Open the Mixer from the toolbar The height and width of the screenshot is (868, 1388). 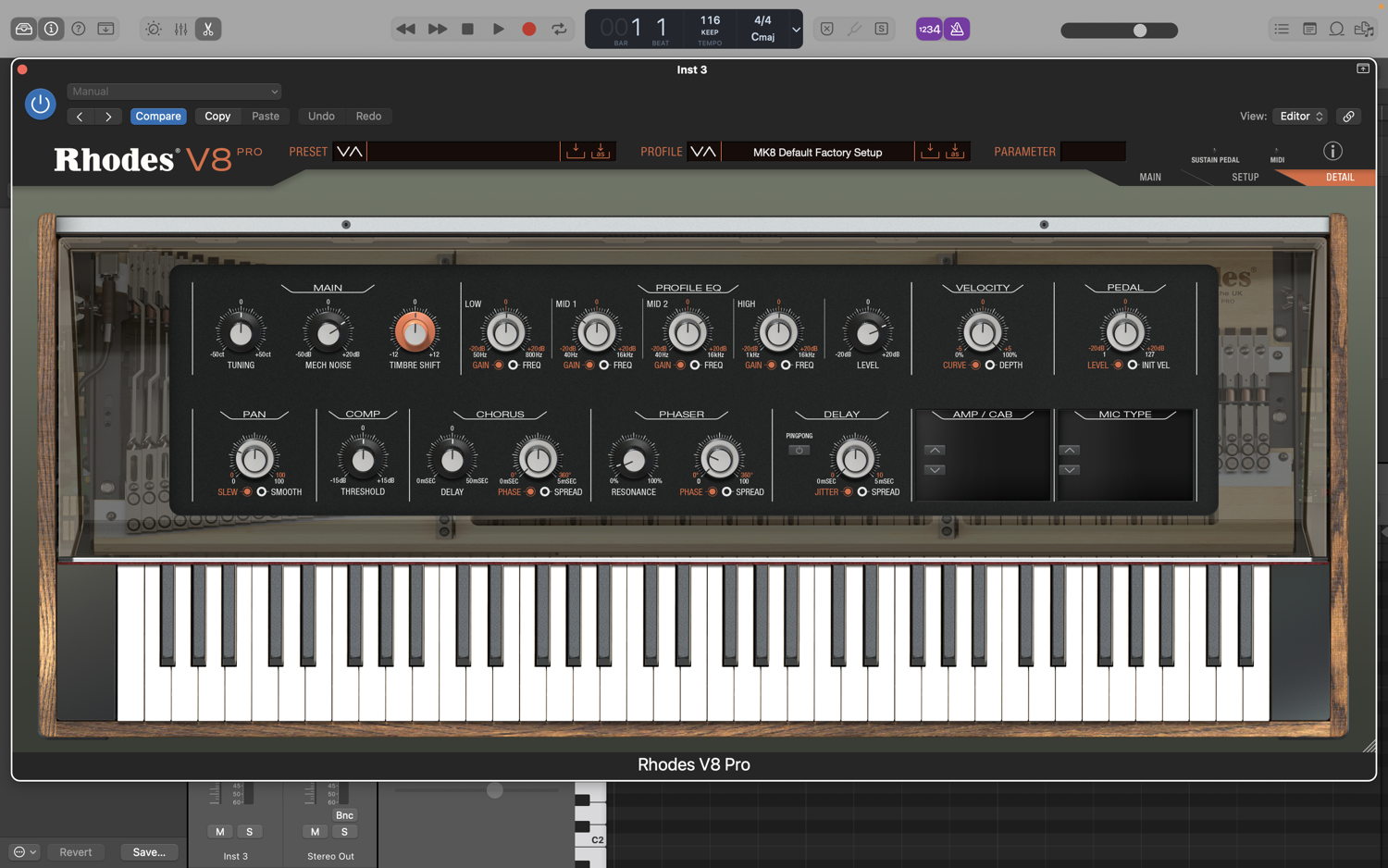coord(181,29)
